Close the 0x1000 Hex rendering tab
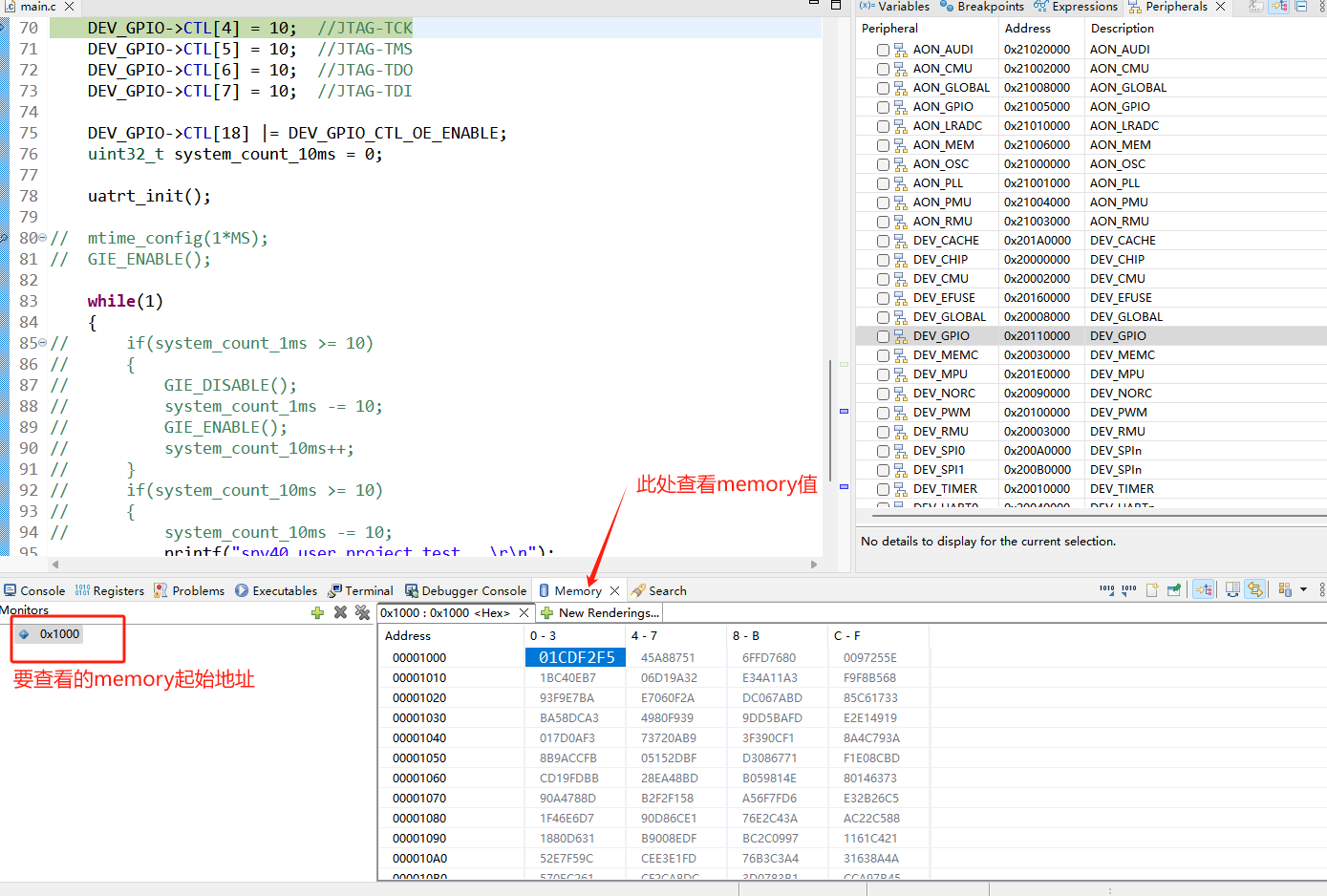The image size is (1327, 896). tap(524, 613)
